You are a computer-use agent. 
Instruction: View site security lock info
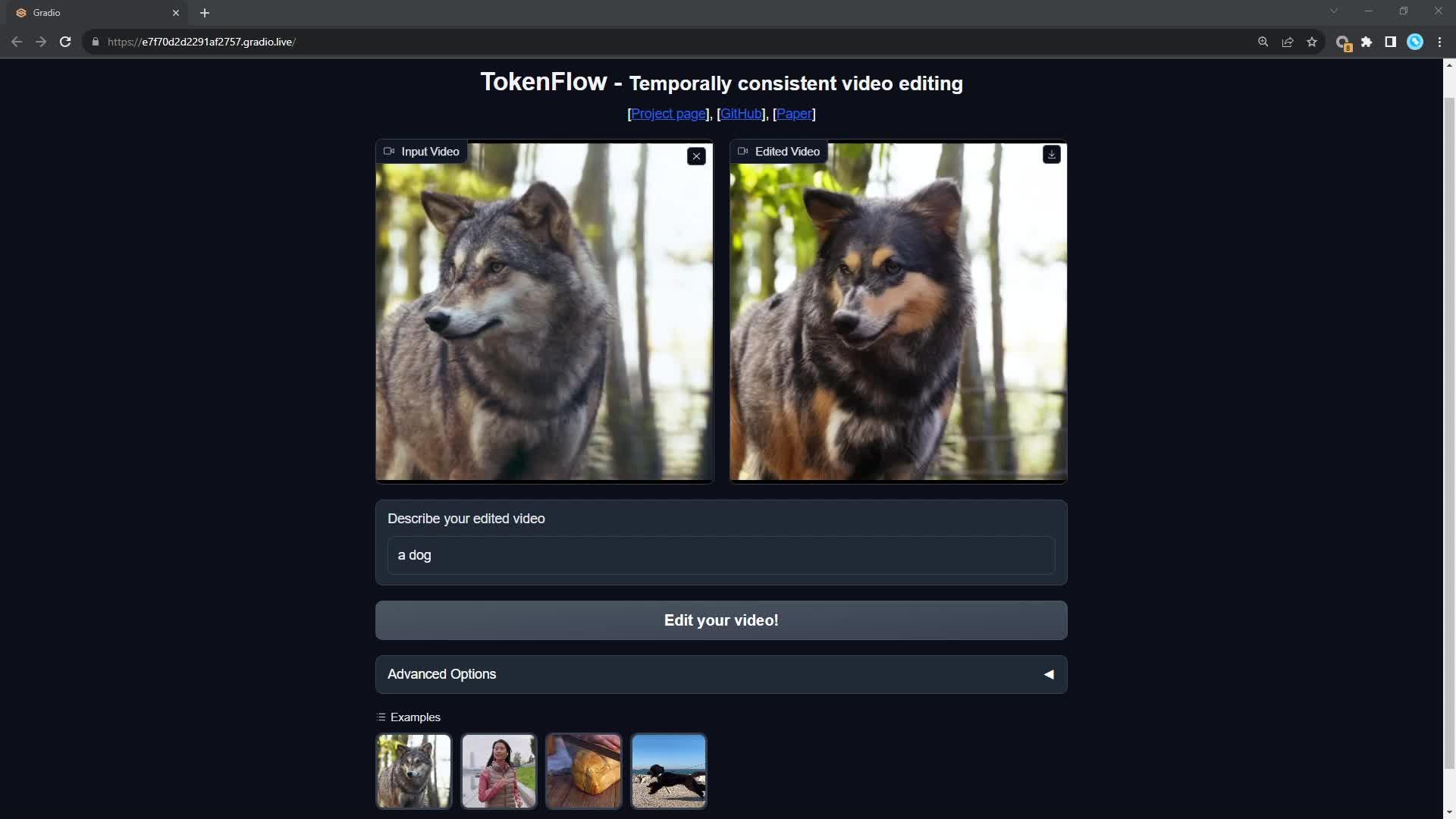click(96, 42)
